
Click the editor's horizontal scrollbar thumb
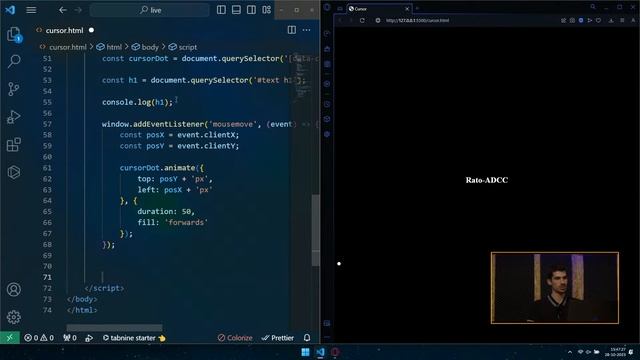[114, 327]
